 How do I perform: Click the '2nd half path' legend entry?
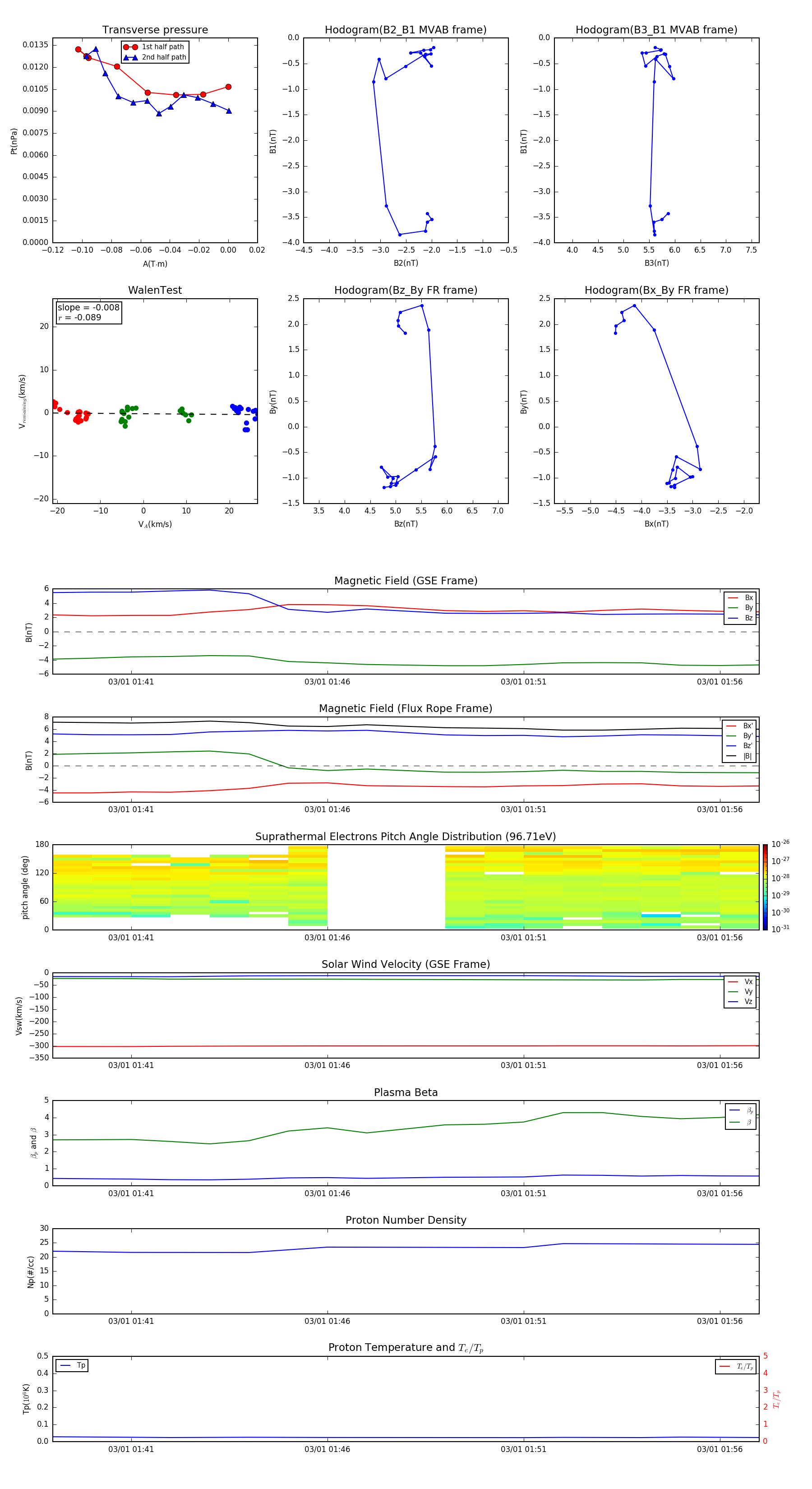[x=155, y=57]
